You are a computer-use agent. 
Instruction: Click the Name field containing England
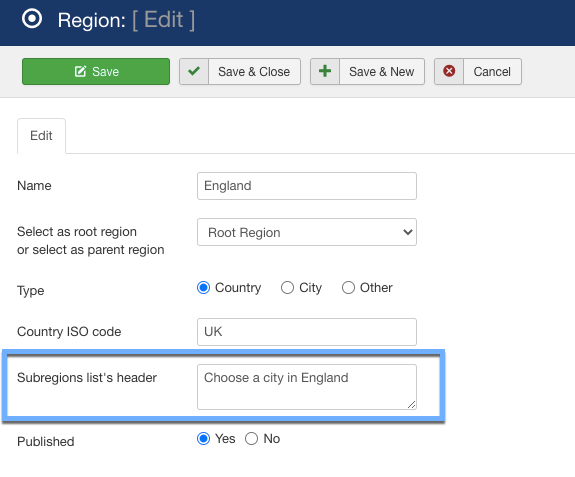click(307, 186)
